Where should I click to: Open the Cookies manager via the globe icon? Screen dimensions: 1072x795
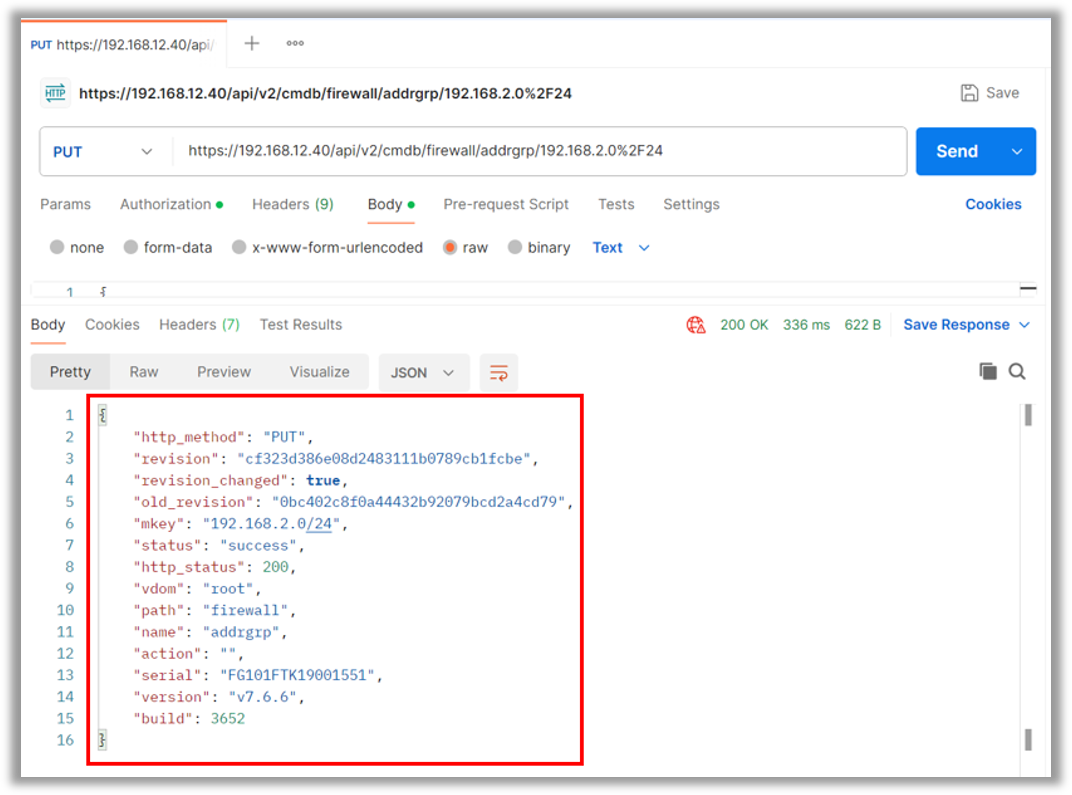click(696, 324)
